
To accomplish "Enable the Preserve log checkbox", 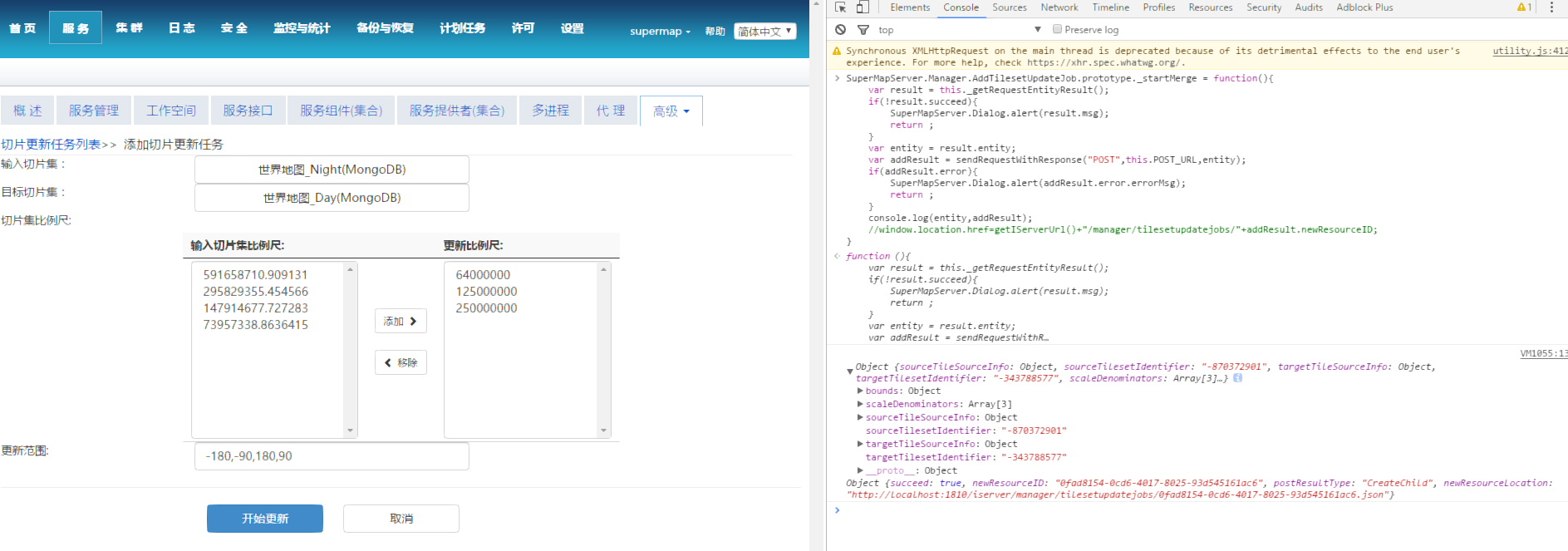I will (1057, 29).
